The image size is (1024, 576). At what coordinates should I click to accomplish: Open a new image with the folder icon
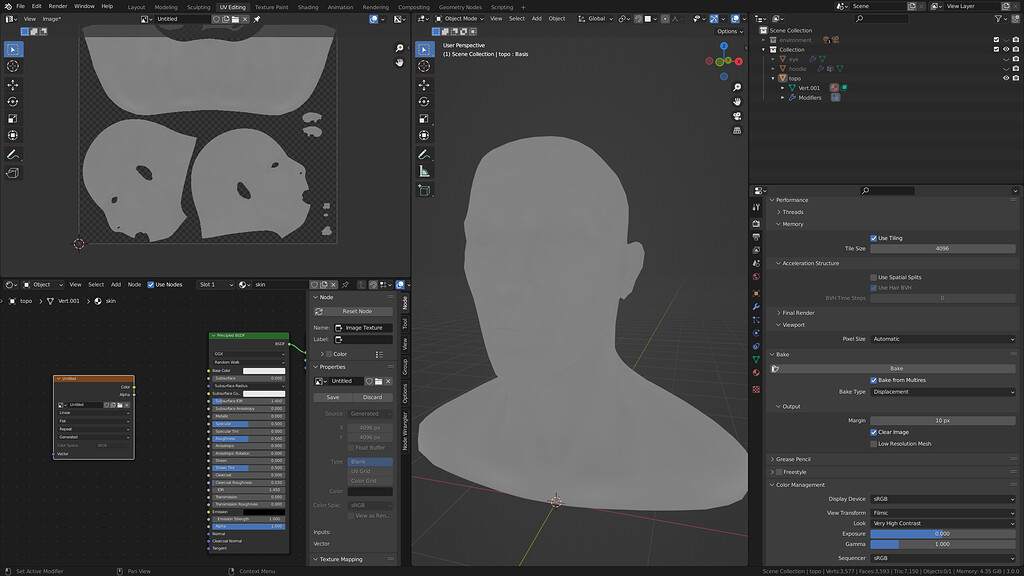click(x=378, y=382)
